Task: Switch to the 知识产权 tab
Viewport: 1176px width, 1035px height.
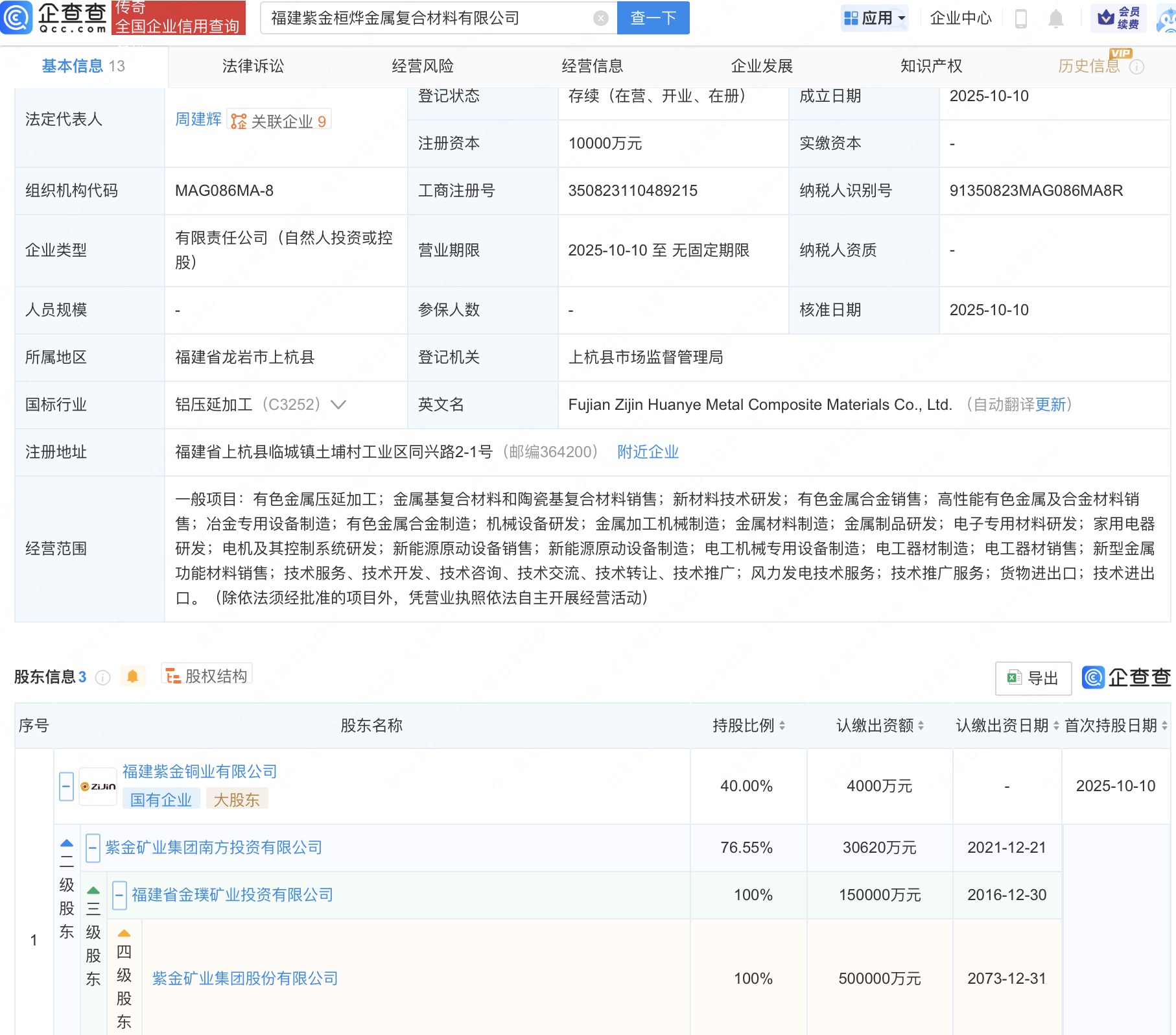Action: point(931,66)
